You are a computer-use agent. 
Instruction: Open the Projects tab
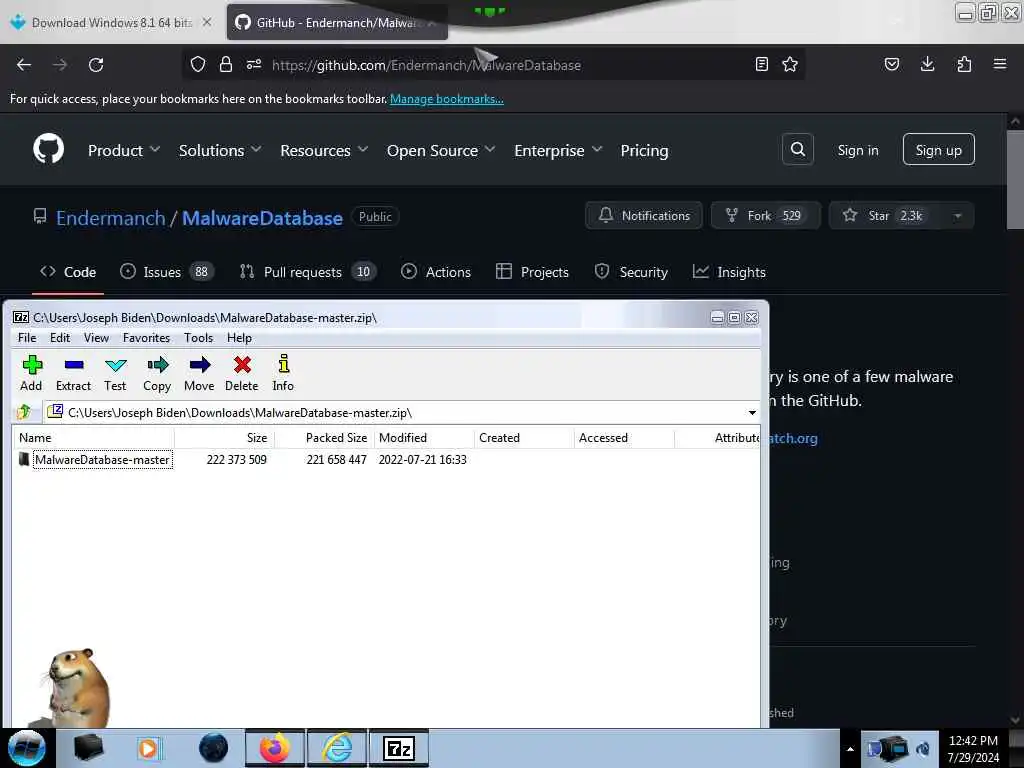pyautogui.click(x=532, y=272)
